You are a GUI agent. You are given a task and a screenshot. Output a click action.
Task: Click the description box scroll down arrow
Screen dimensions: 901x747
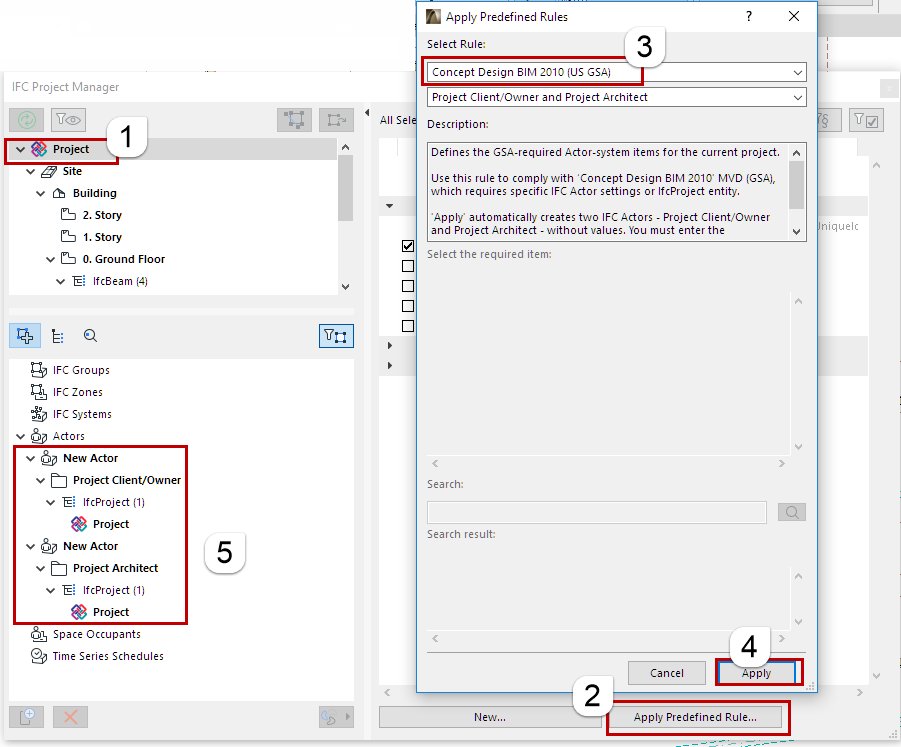click(796, 232)
